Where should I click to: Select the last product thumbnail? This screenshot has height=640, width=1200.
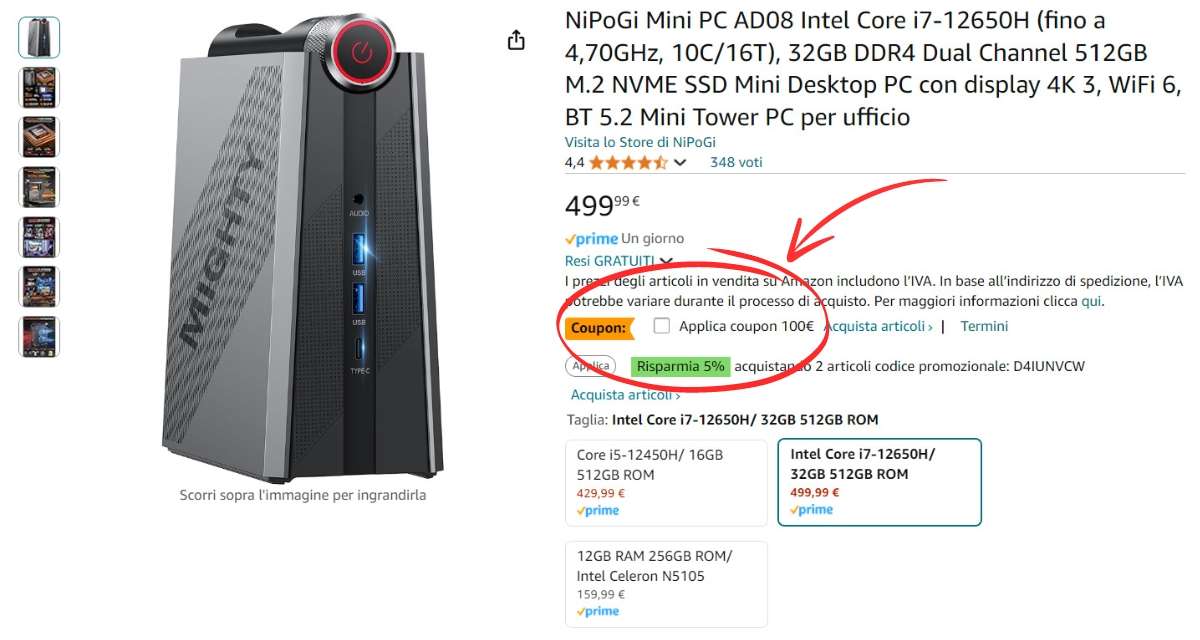coord(39,337)
